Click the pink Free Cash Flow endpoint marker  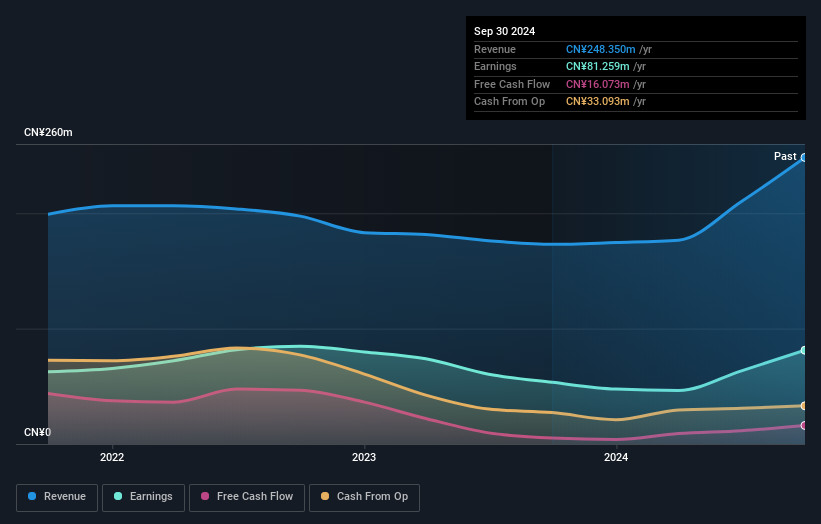pyautogui.click(x=803, y=426)
